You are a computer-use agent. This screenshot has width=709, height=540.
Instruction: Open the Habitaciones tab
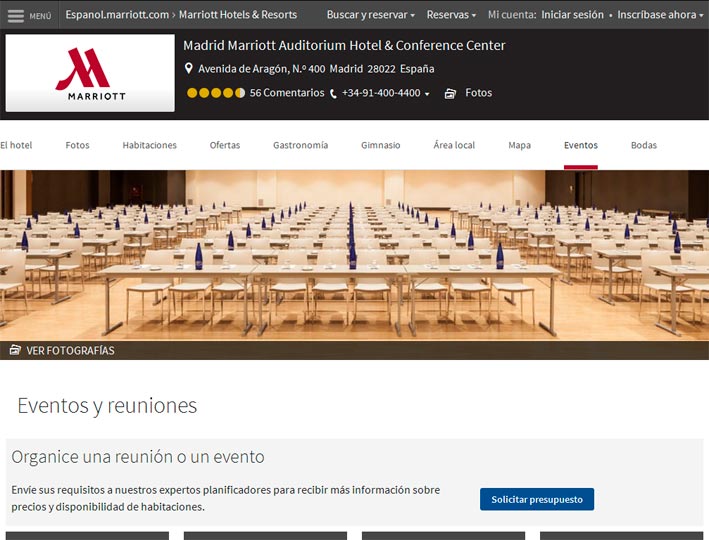tap(149, 145)
